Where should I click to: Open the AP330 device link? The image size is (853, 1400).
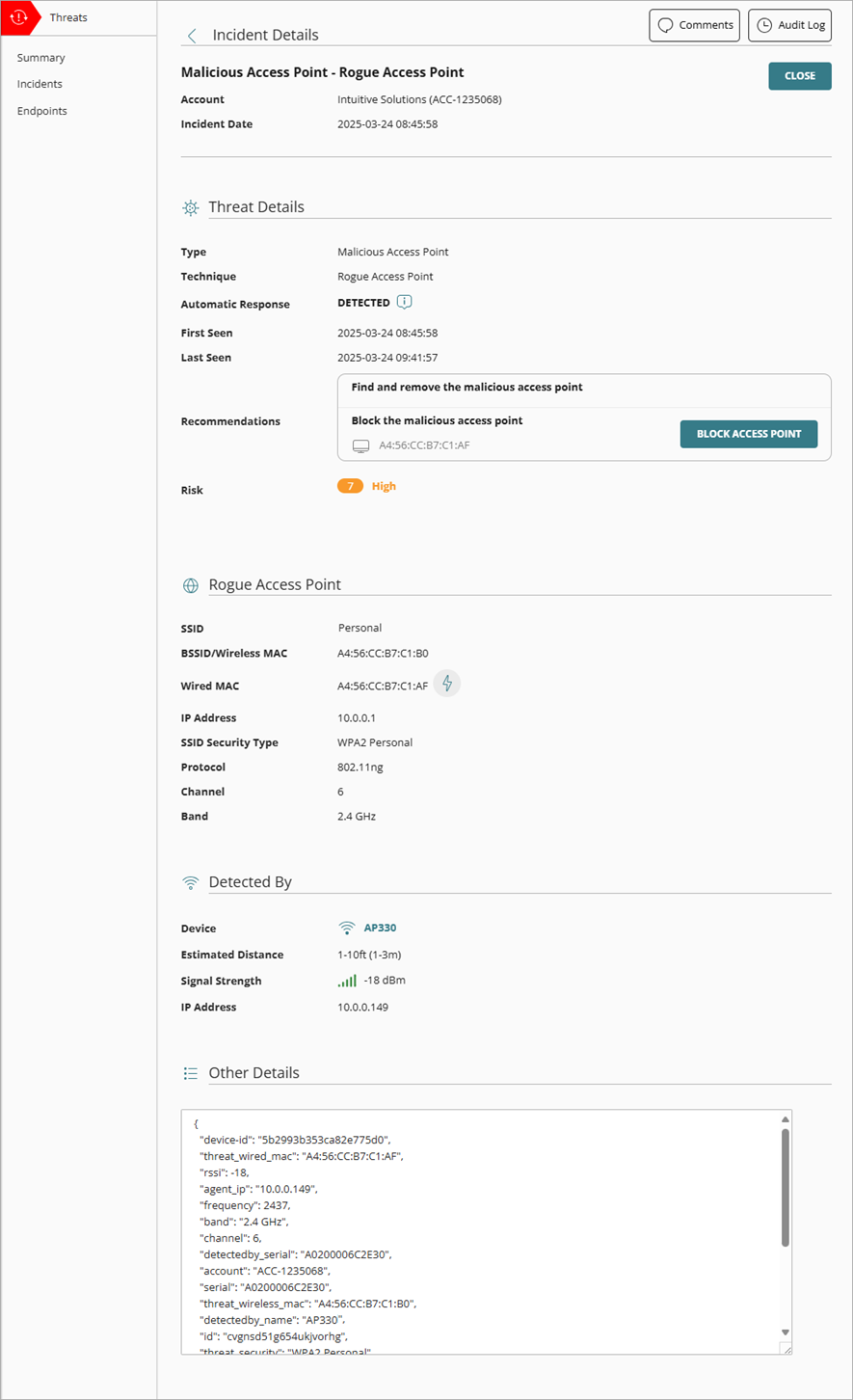coord(378,928)
